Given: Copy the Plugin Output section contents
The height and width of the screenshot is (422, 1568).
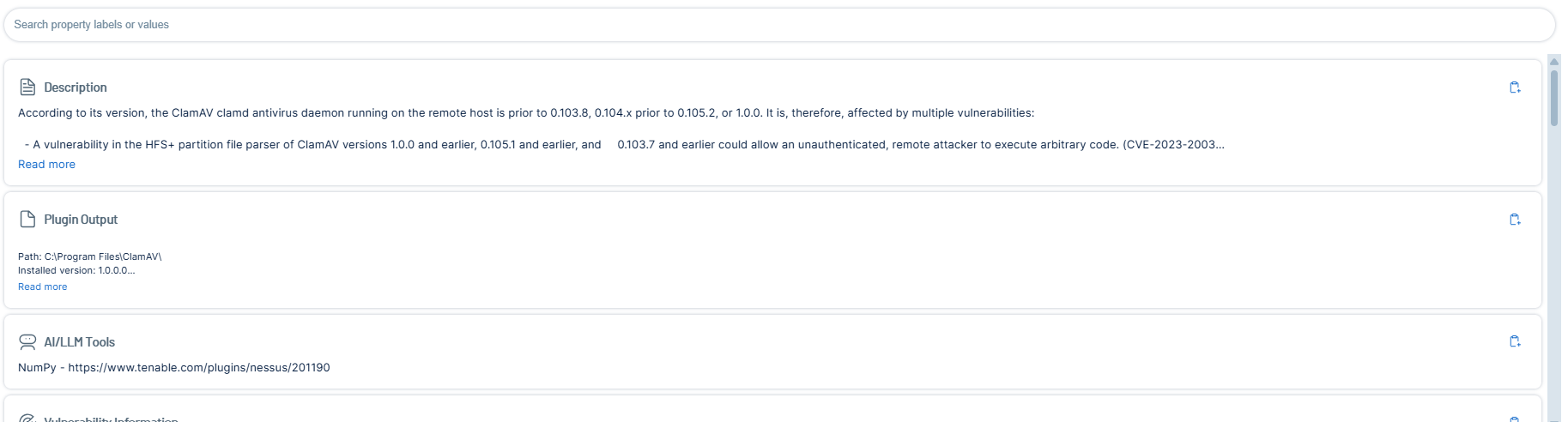Looking at the screenshot, I should tap(1515, 220).
